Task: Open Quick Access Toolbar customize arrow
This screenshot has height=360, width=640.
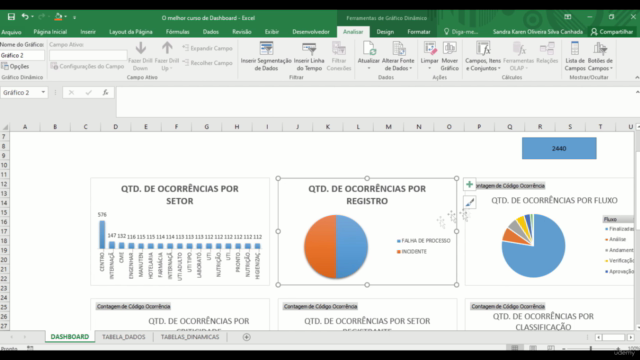Action: click(x=74, y=17)
